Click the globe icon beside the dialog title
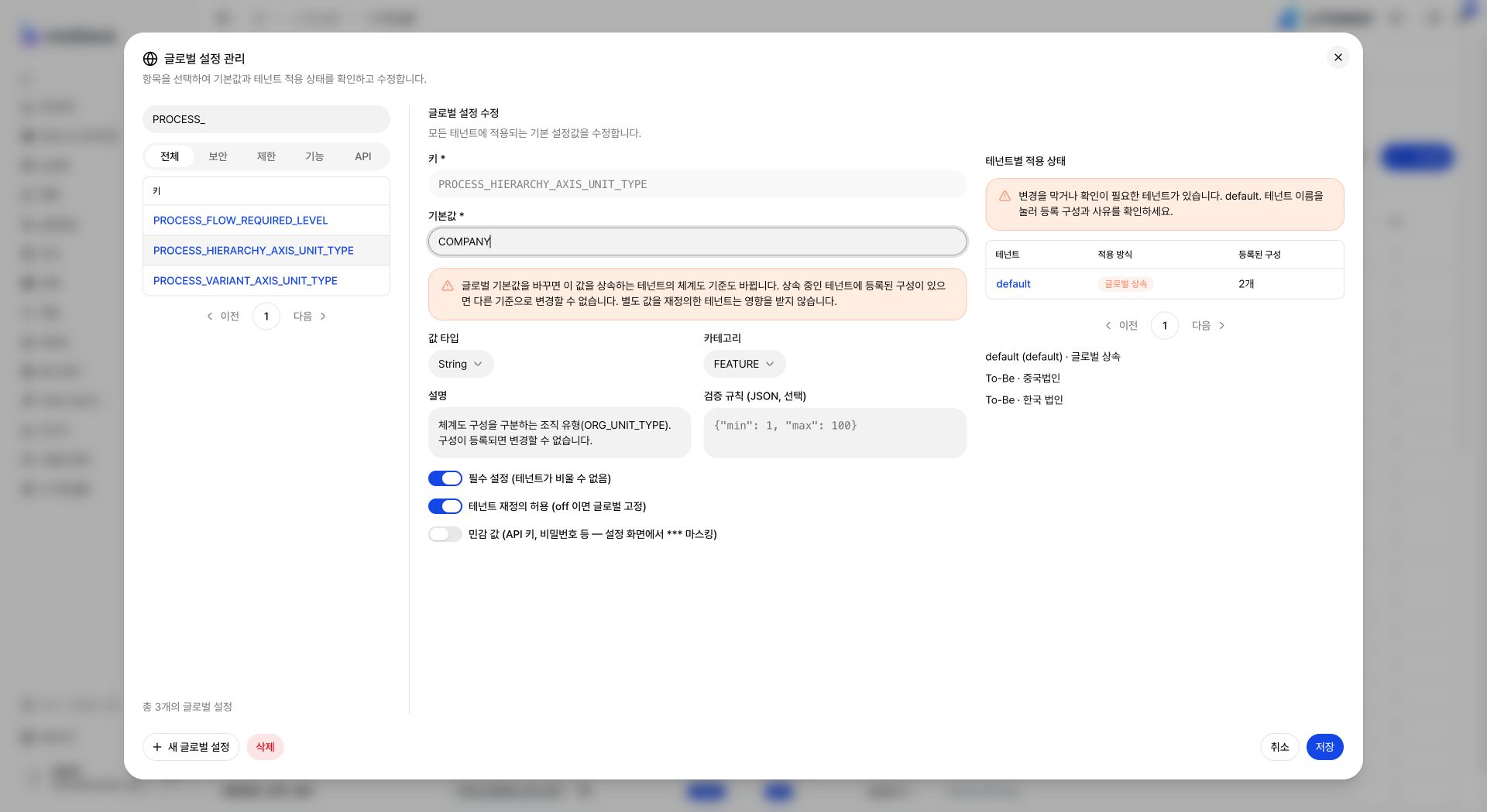The image size is (1487, 812). 150,59
